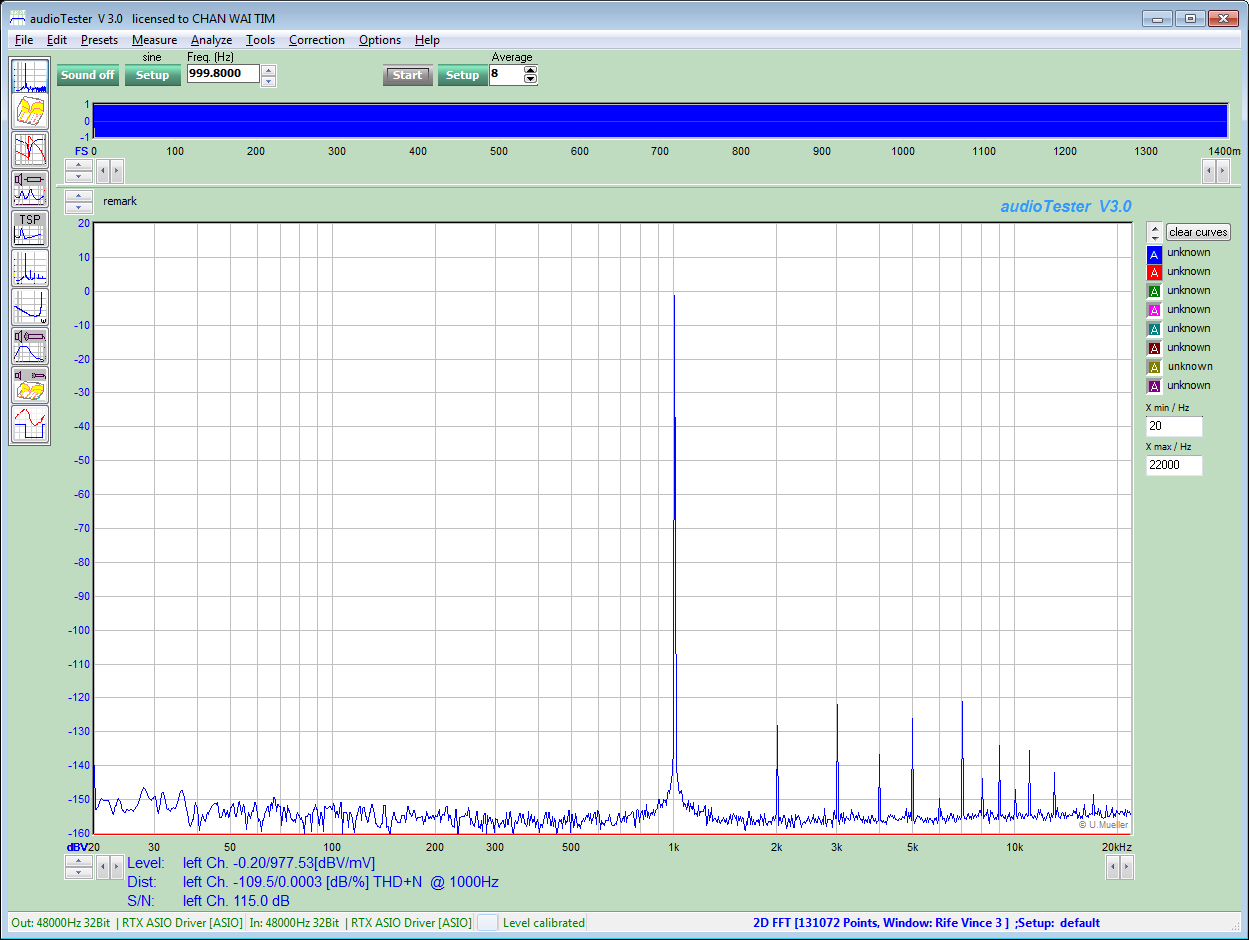Click the X max / Hz field
This screenshot has width=1249, height=940.
(1174, 465)
